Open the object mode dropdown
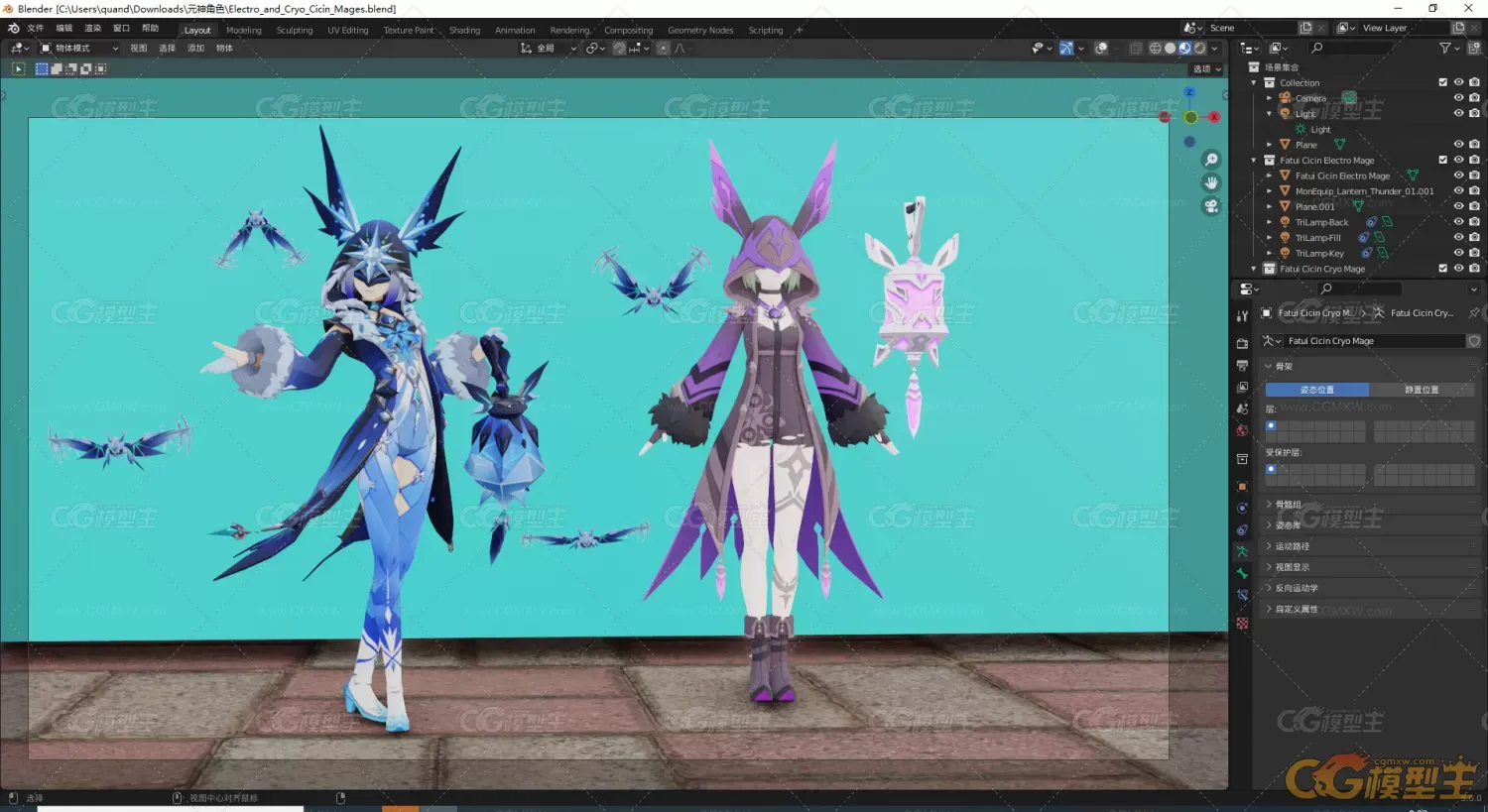This screenshot has width=1488, height=812. pos(78,48)
